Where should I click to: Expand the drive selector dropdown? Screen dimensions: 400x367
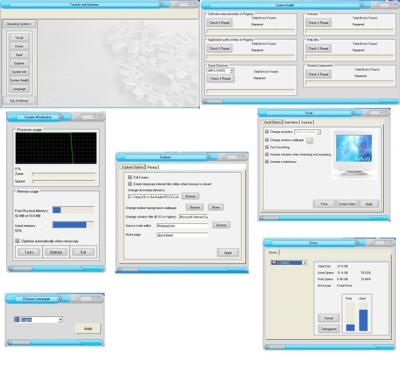click(x=304, y=263)
